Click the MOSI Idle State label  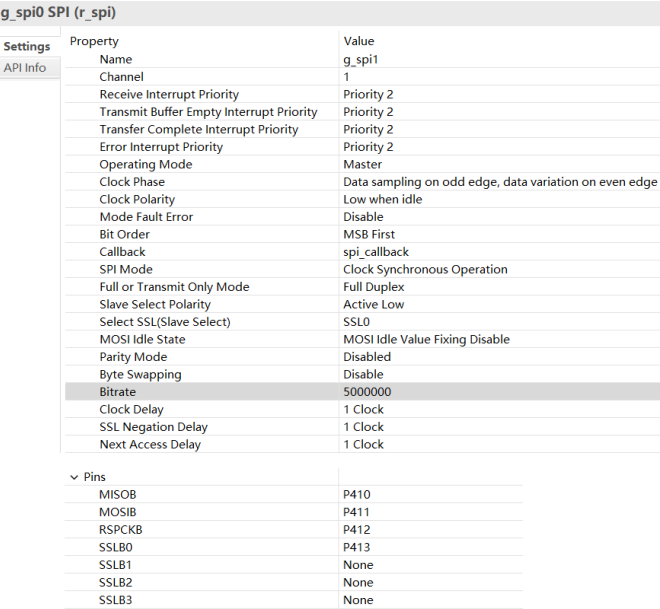coord(142,339)
